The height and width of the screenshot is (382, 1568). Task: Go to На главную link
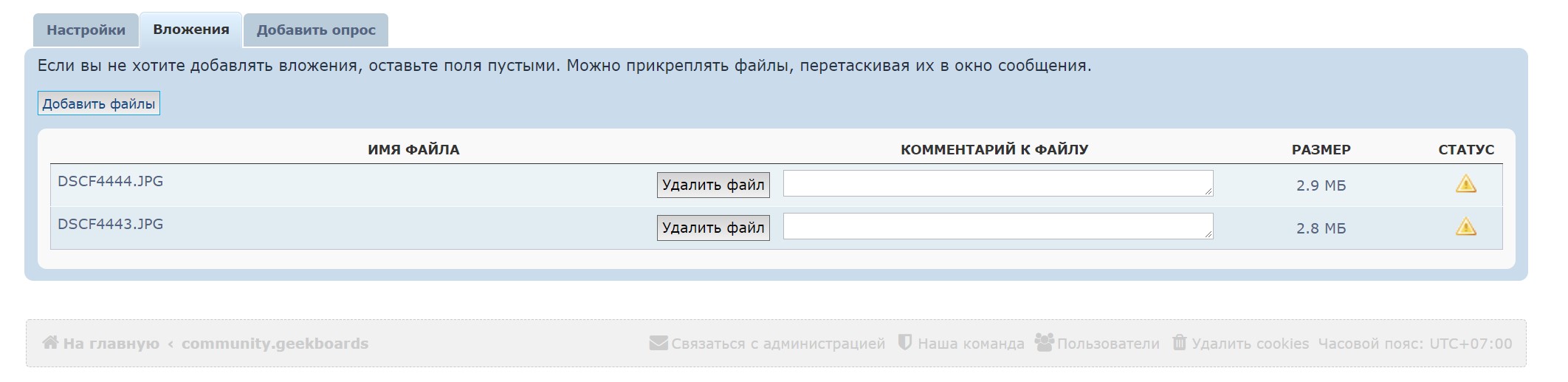point(111,344)
